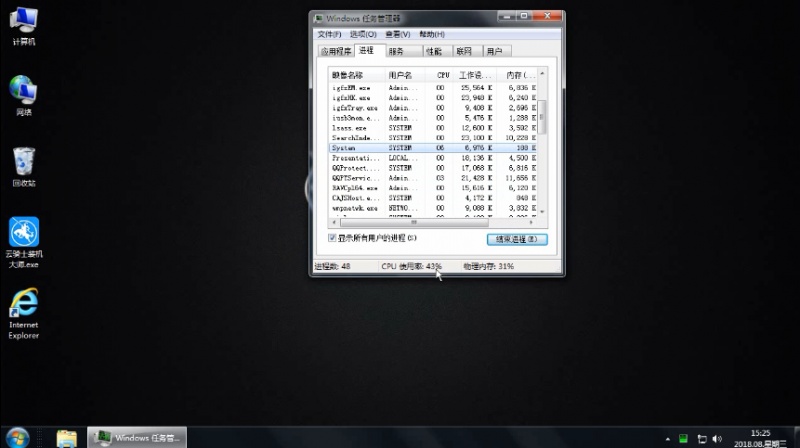Select the QQPTServic... process row

433,178
